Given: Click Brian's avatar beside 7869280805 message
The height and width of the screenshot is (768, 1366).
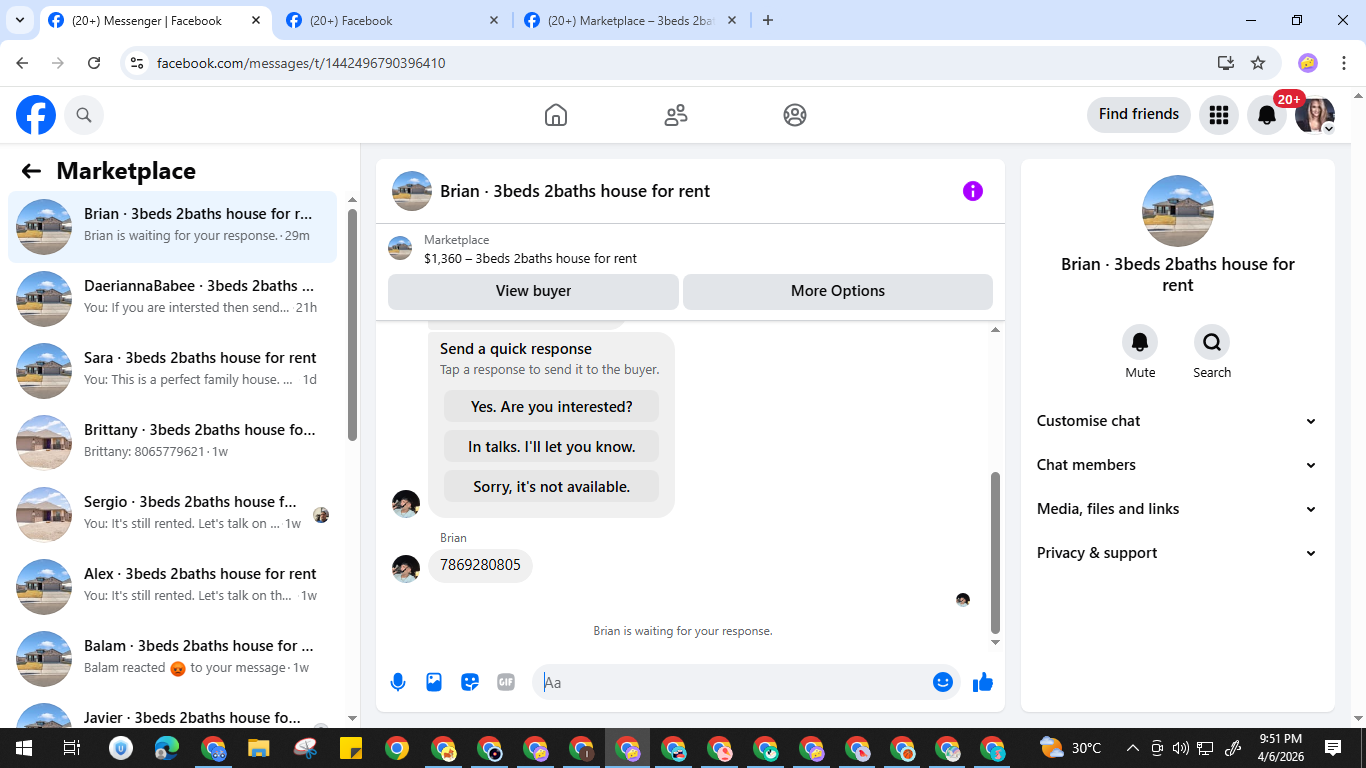Looking at the screenshot, I should [x=406, y=569].
